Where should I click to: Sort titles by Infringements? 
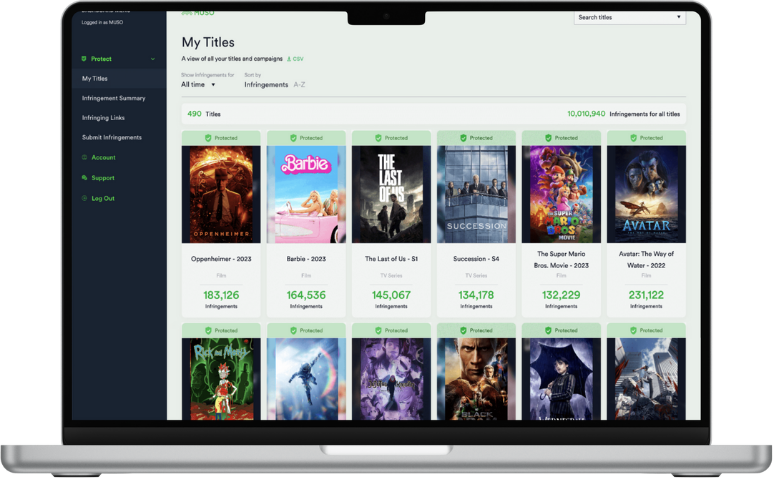266,85
